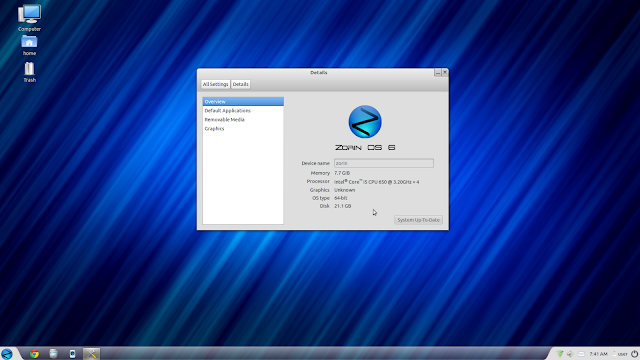This screenshot has height=360, width=640.
Task: Open the file manager from the taskbar
Action: (53, 353)
